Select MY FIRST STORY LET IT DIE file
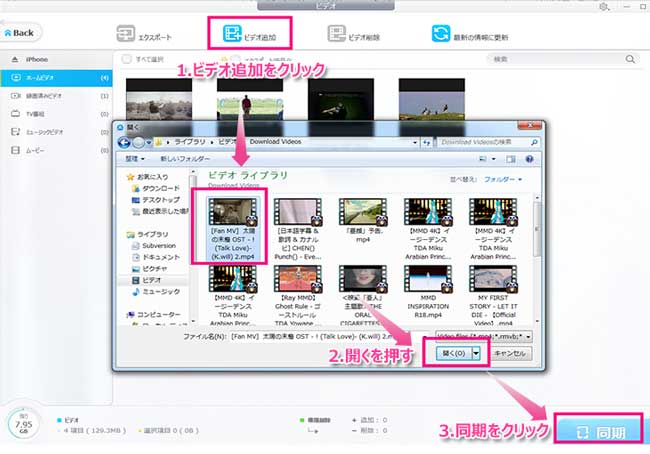Image resolution: width=650 pixels, height=454 pixels. 493,296
